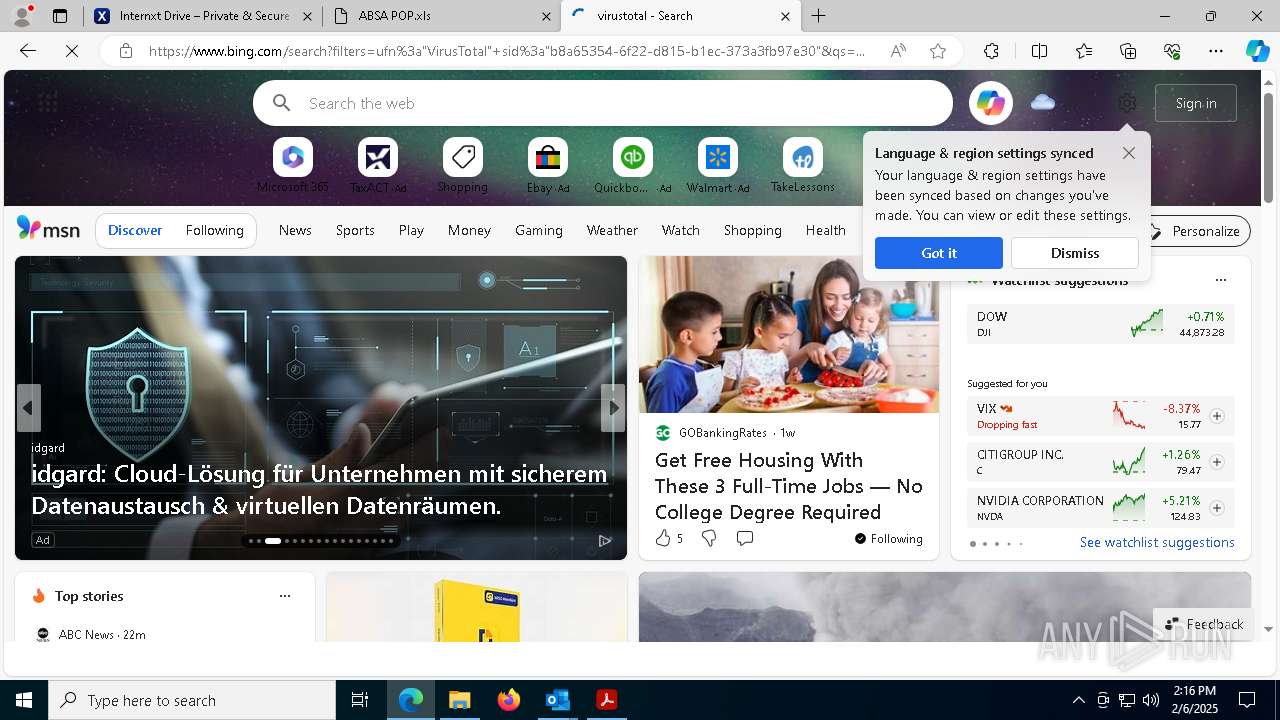This screenshot has width=1280, height=720.
Task: Add VIX to watchlist
Action: click(x=1217, y=416)
